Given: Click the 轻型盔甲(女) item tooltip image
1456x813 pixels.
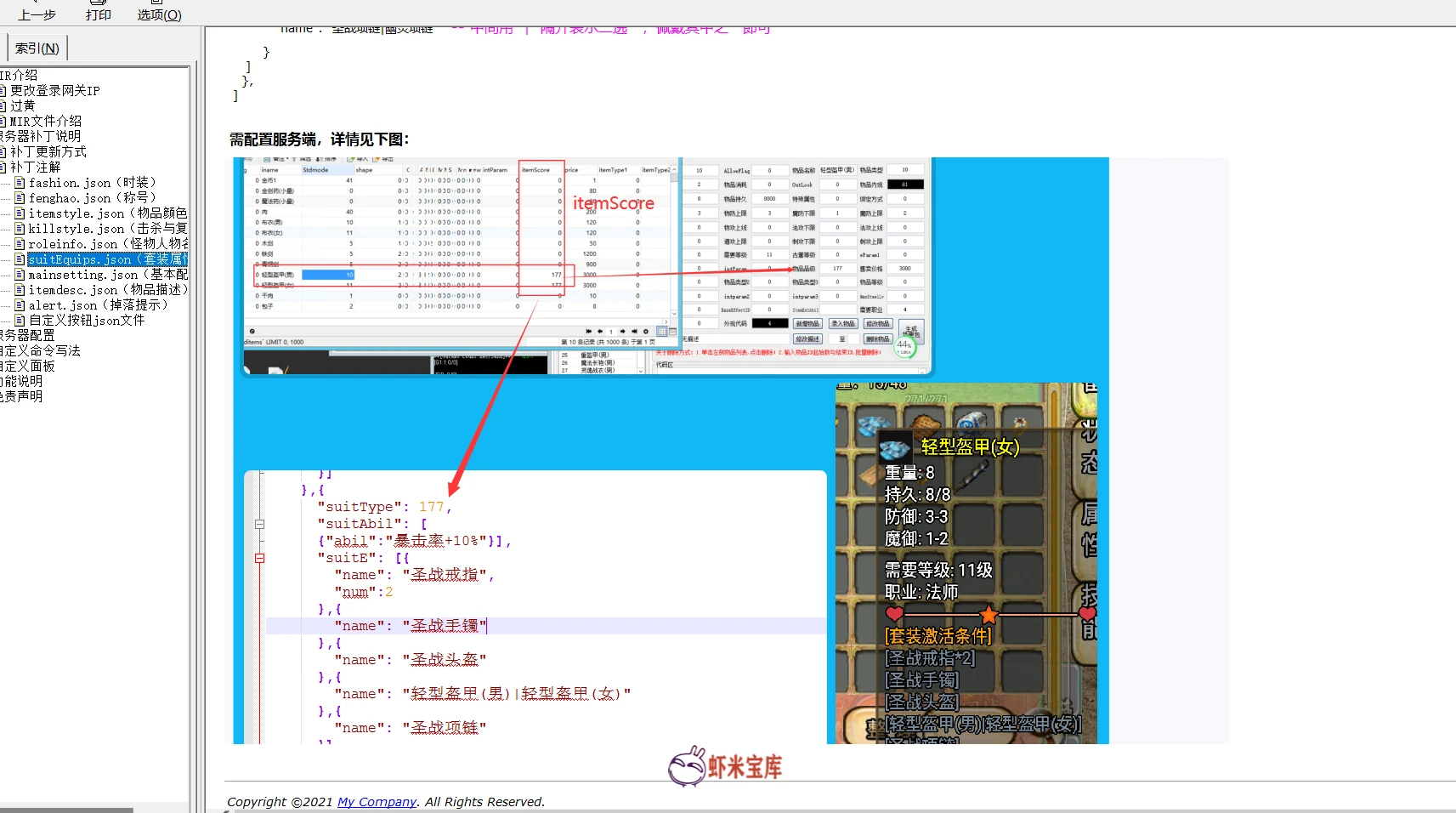Looking at the screenshot, I should (966, 563).
